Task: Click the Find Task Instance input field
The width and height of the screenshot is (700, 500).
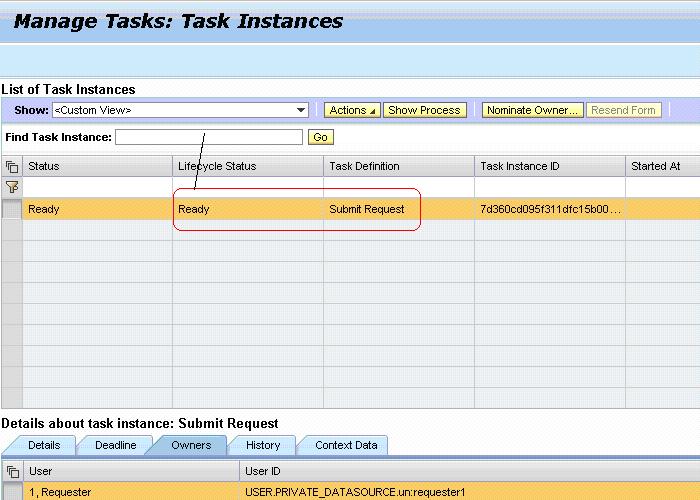Action: click(x=209, y=137)
